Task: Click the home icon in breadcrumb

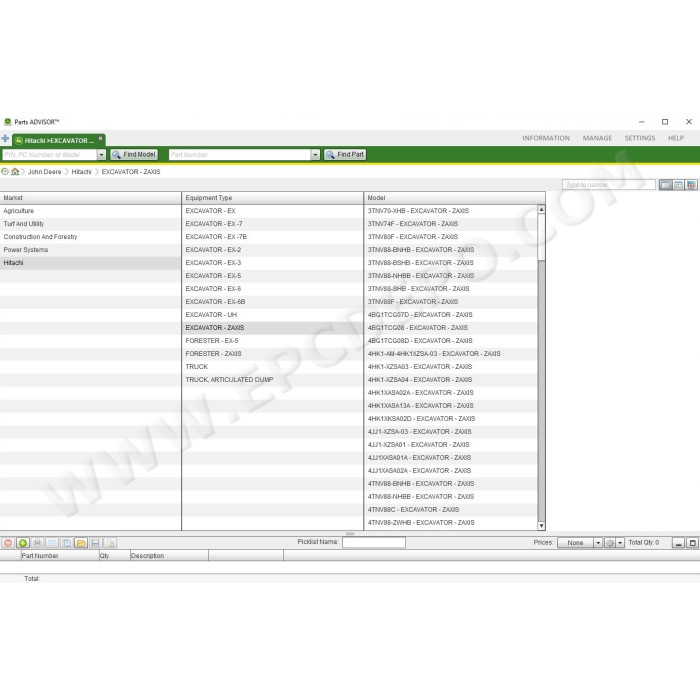Action: pyautogui.click(x=15, y=171)
